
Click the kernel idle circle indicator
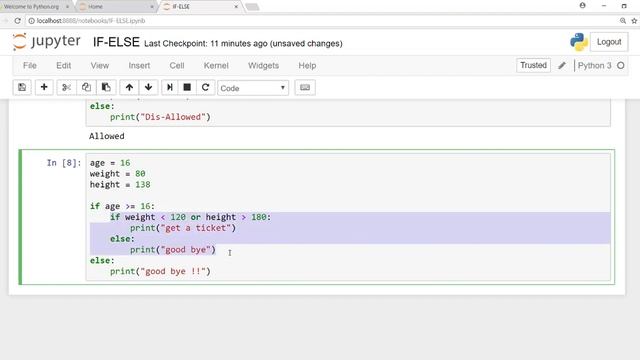[621, 65]
